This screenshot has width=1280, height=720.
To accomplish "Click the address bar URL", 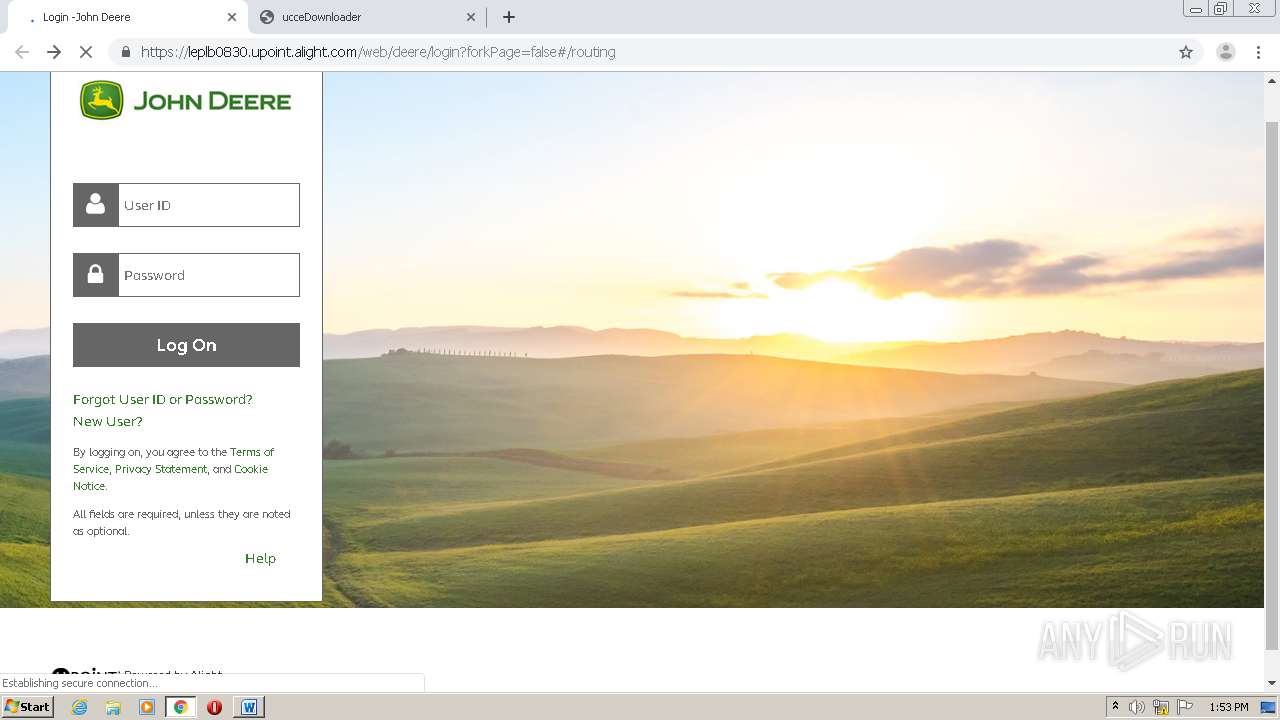I will (x=378, y=52).
